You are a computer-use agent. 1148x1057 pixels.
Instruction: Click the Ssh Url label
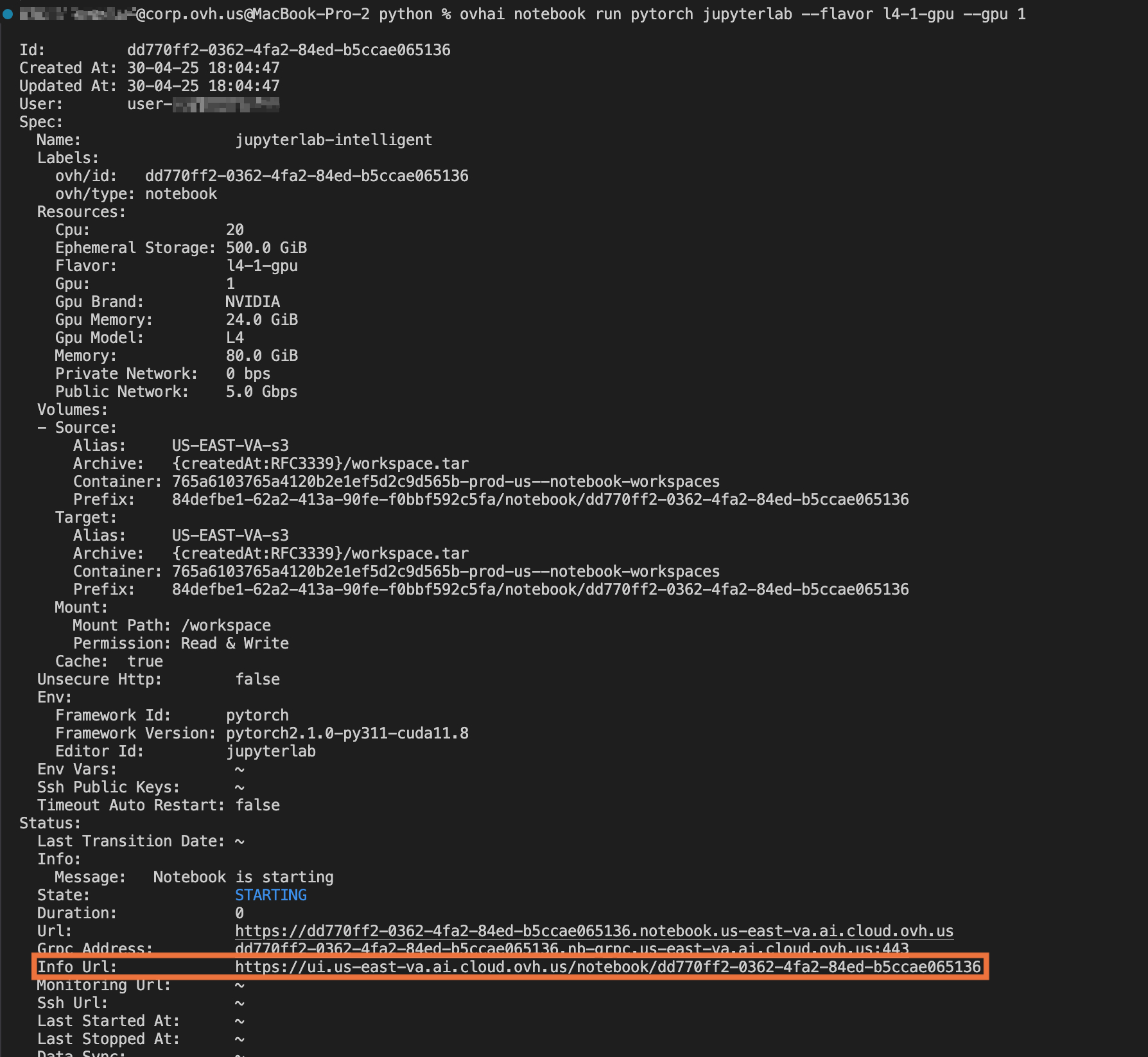pyautogui.click(x=73, y=1003)
